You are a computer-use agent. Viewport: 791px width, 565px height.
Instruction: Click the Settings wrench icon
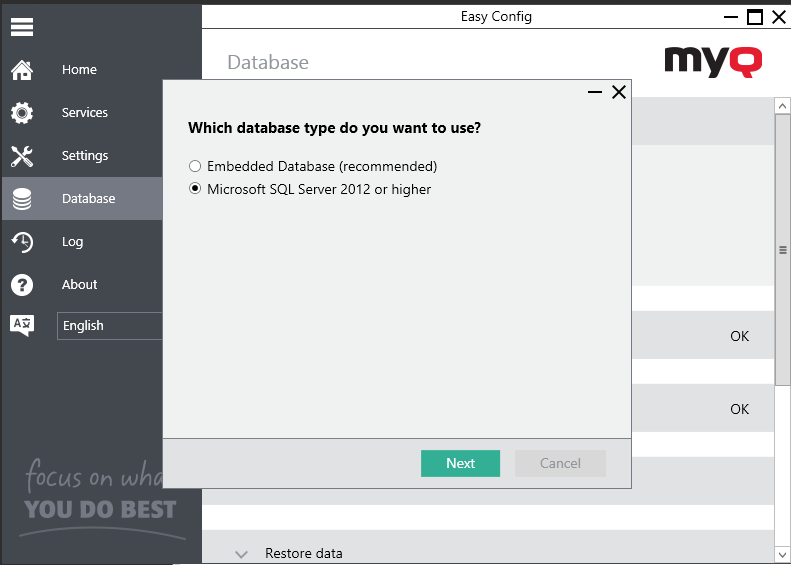tap(22, 156)
